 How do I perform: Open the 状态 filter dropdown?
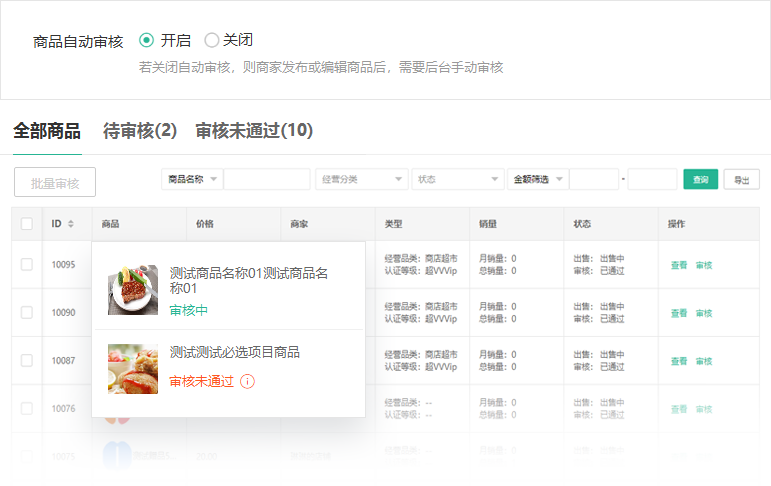click(458, 179)
